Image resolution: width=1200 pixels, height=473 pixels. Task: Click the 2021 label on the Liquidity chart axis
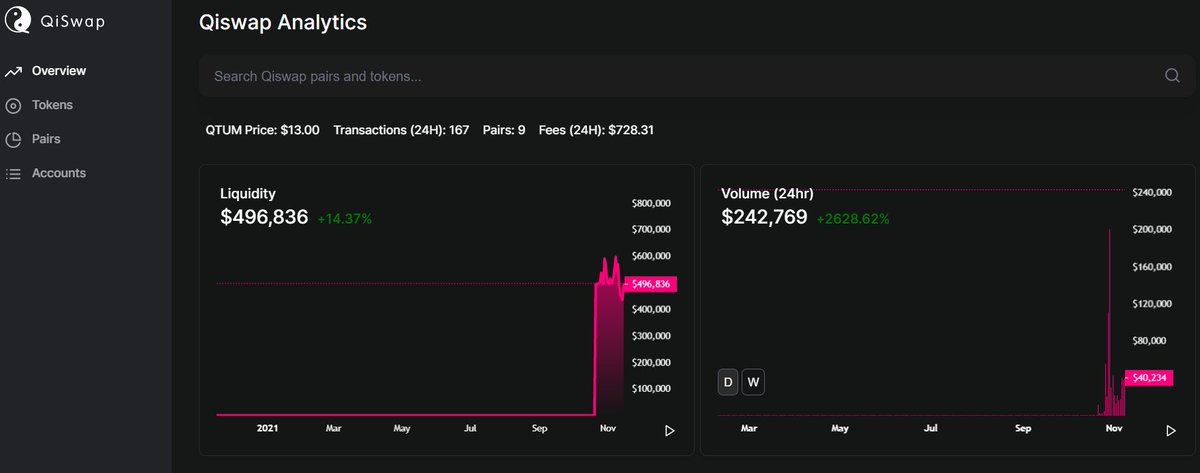coord(267,428)
